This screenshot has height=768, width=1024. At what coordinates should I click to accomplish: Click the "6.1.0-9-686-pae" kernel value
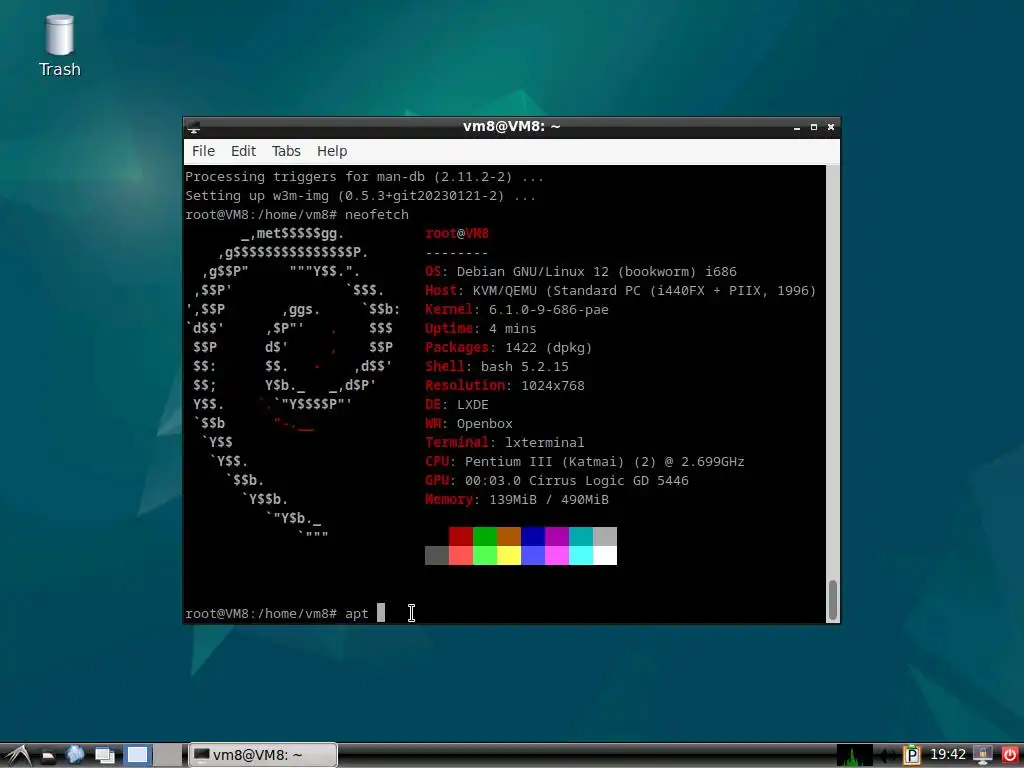point(549,310)
